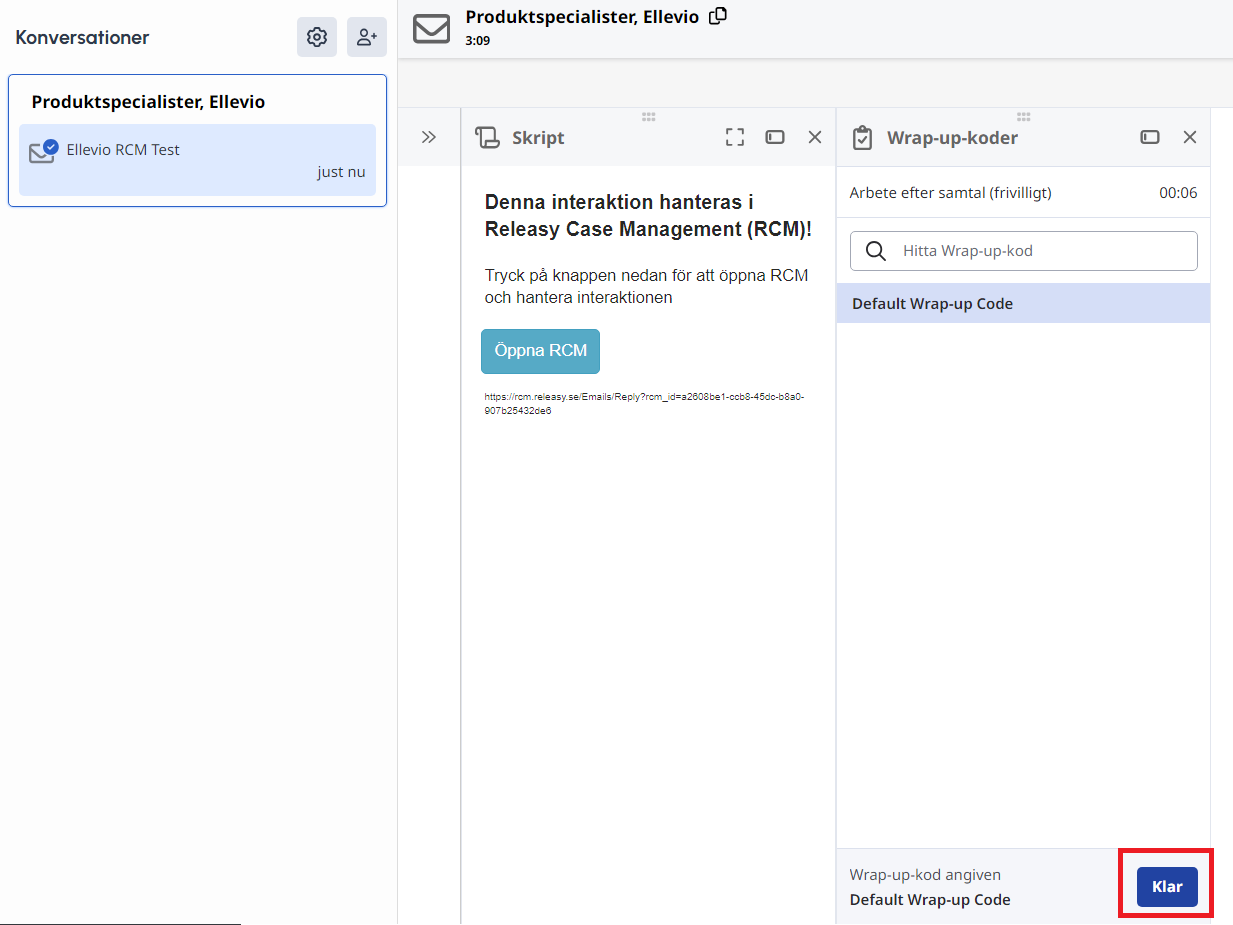Click the 3:09 duration in the header
Screen dimensions: 1233x925
(477, 41)
